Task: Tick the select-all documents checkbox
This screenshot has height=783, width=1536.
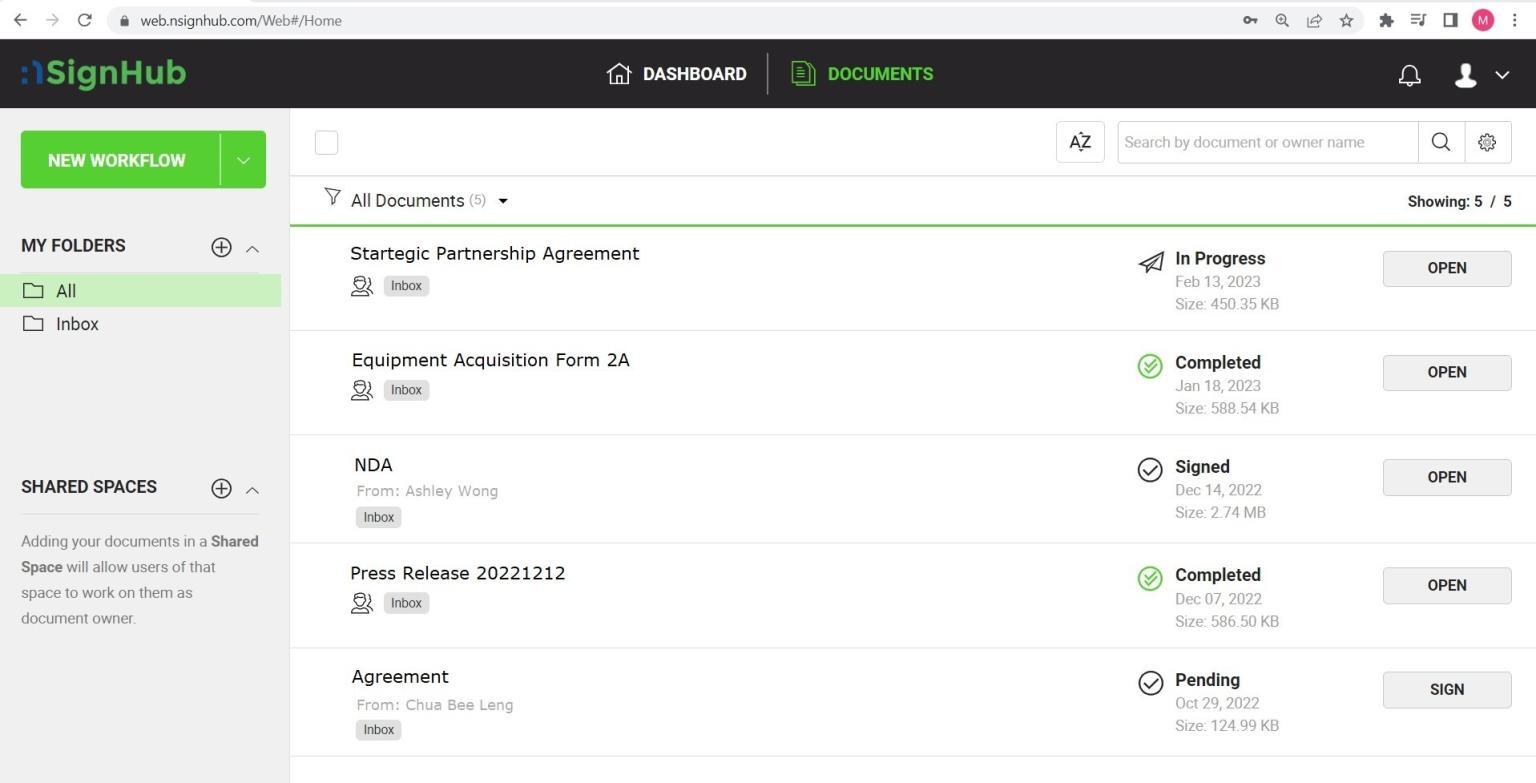Action: coord(326,142)
